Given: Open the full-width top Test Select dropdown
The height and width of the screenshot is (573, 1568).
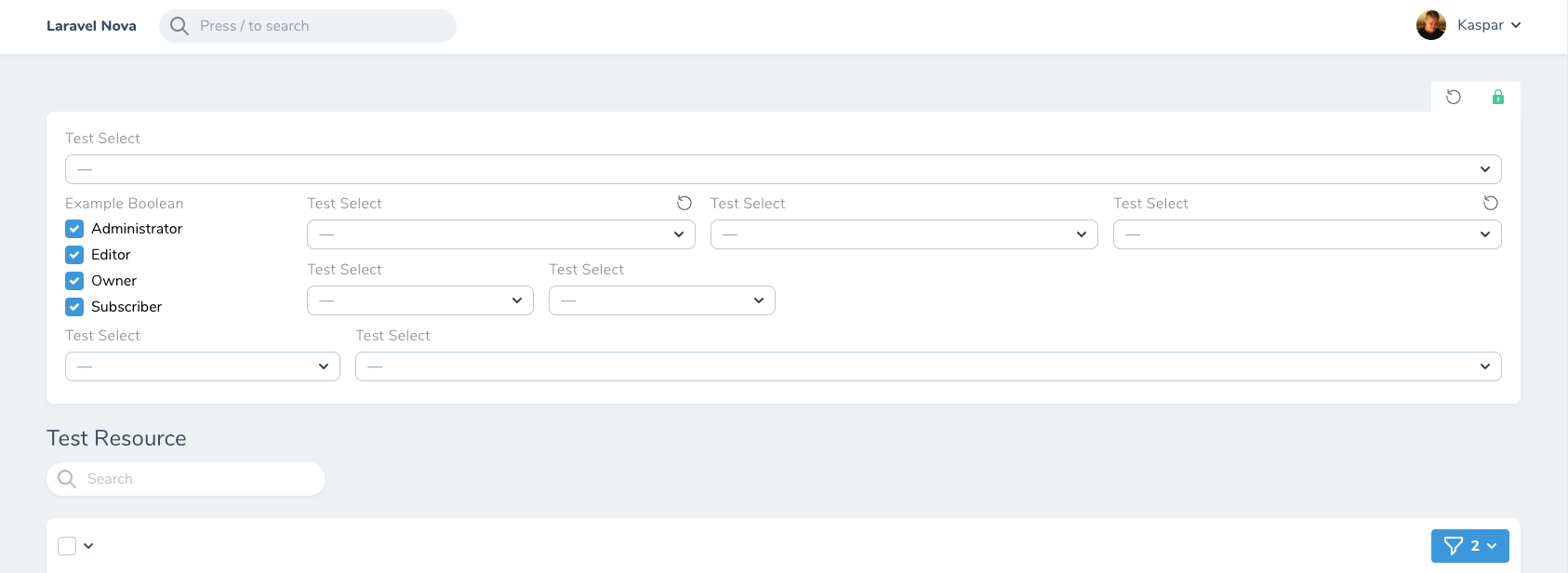Looking at the screenshot, I should click(x=783, y=169).
